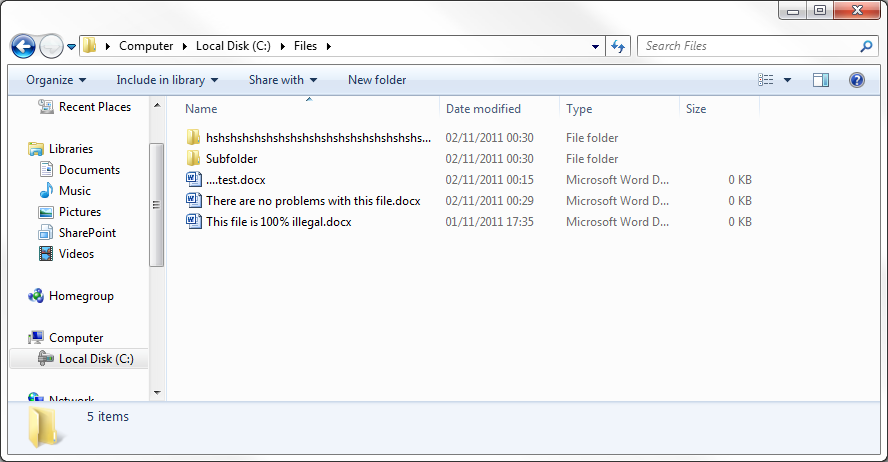Select Computer in the address breadcrumb
This screenshot has height=462, width=888.
[146, 46]
